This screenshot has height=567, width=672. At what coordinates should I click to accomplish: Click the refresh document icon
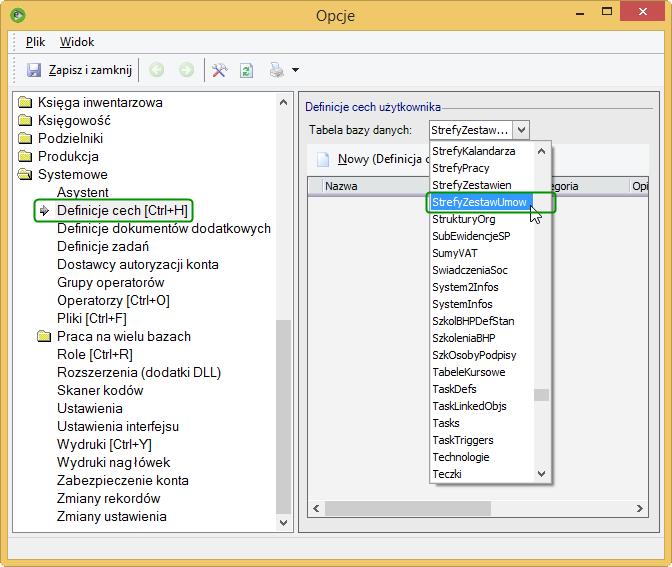246,70
